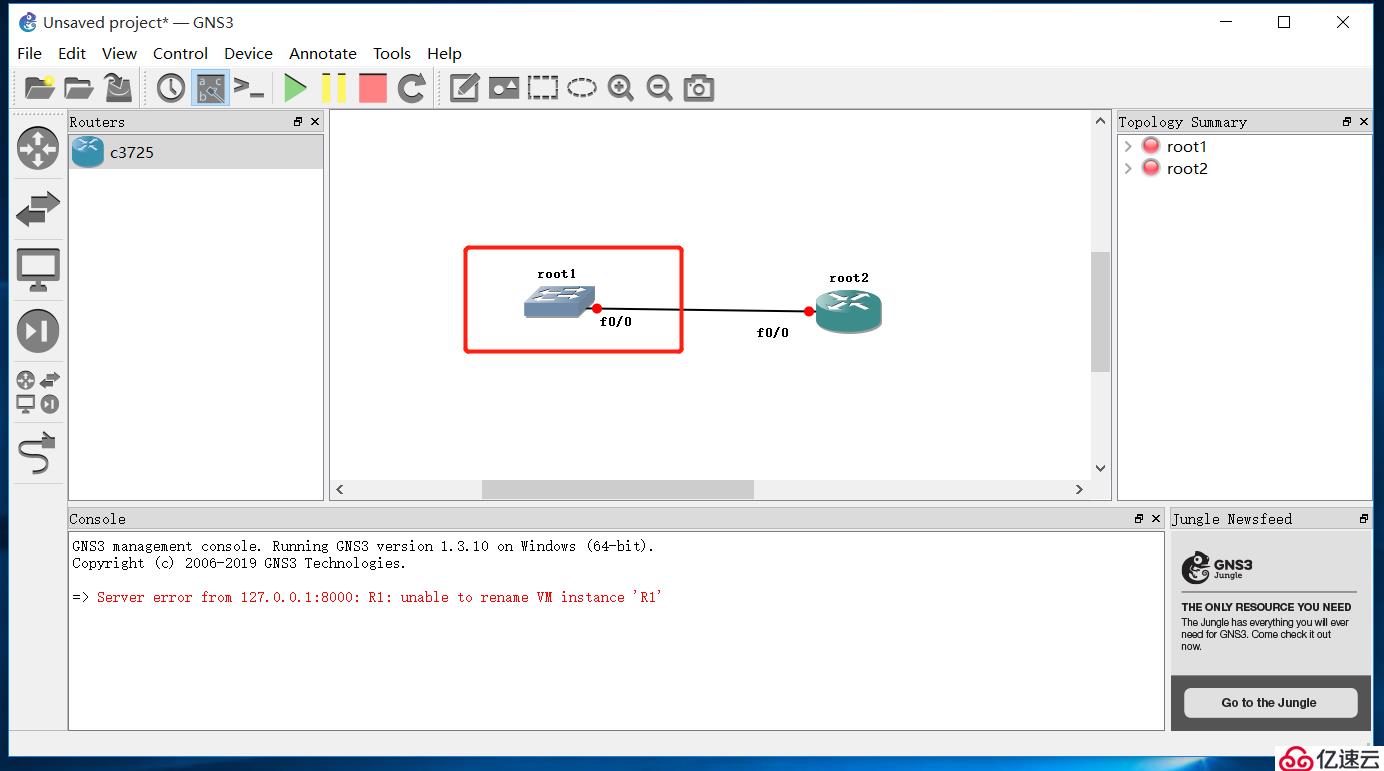Click the red server error message
This screenshot has height=771, width=1384.
click(380, 597)
